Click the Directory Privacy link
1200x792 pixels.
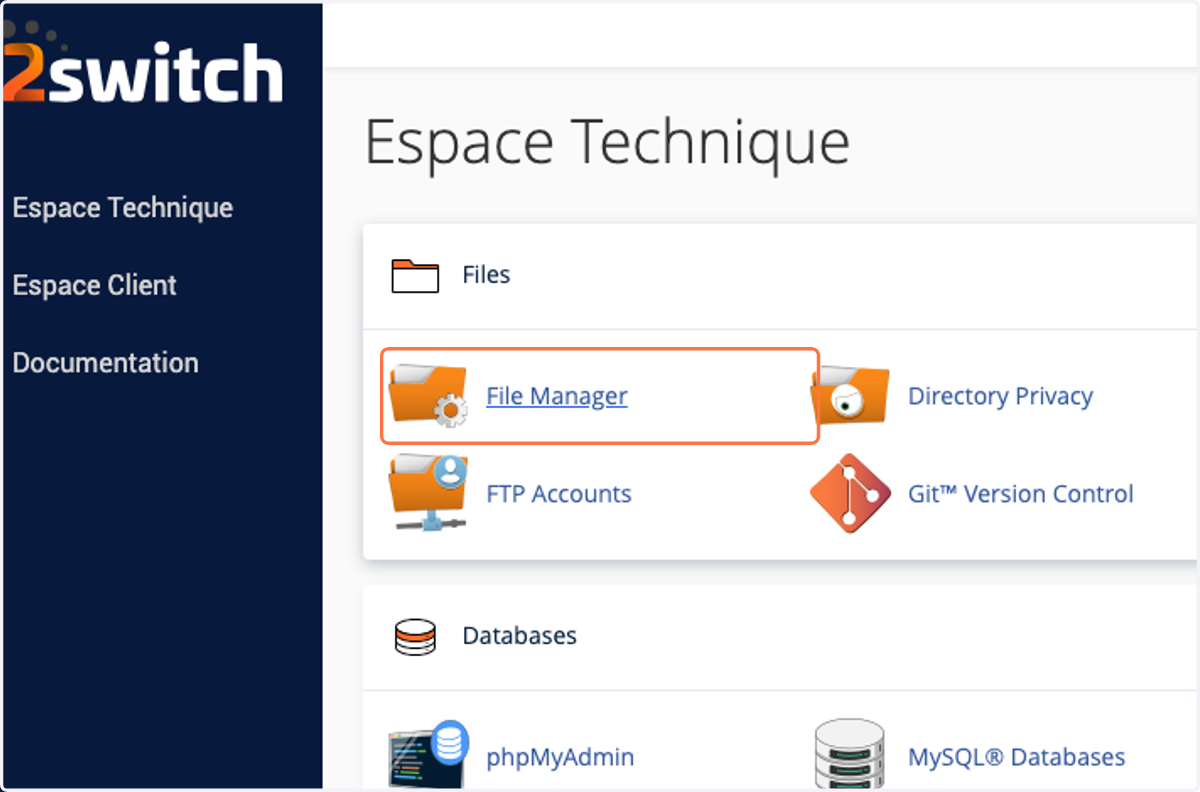coord(1000,396)
